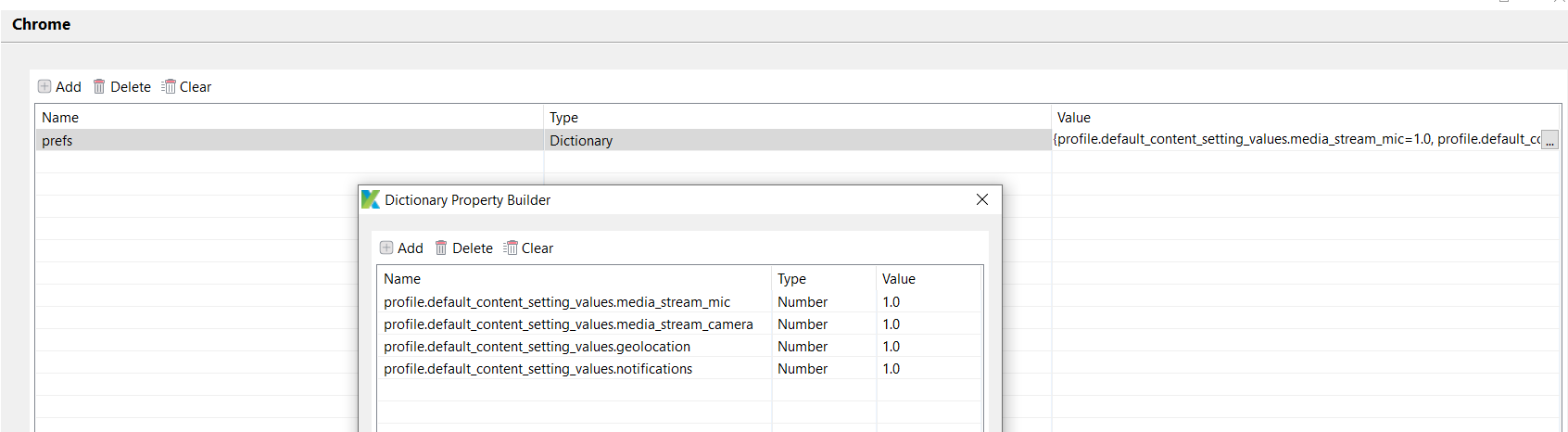This screenshot has height=432, width=1568.
Task: Click Clear icon in Dictionary Property Builder
Action: 511,248
